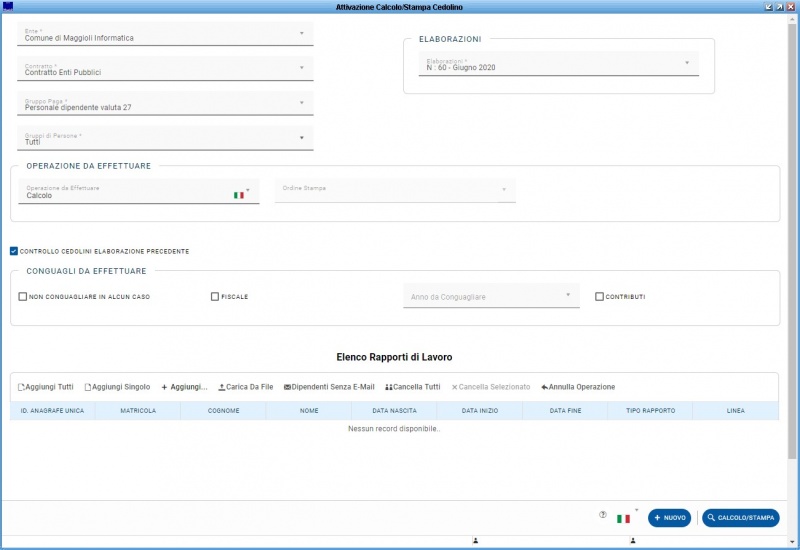This screenshot has height=550, width=800.
Task: Click Annulla Operazione back arrow
Action: 544,387
